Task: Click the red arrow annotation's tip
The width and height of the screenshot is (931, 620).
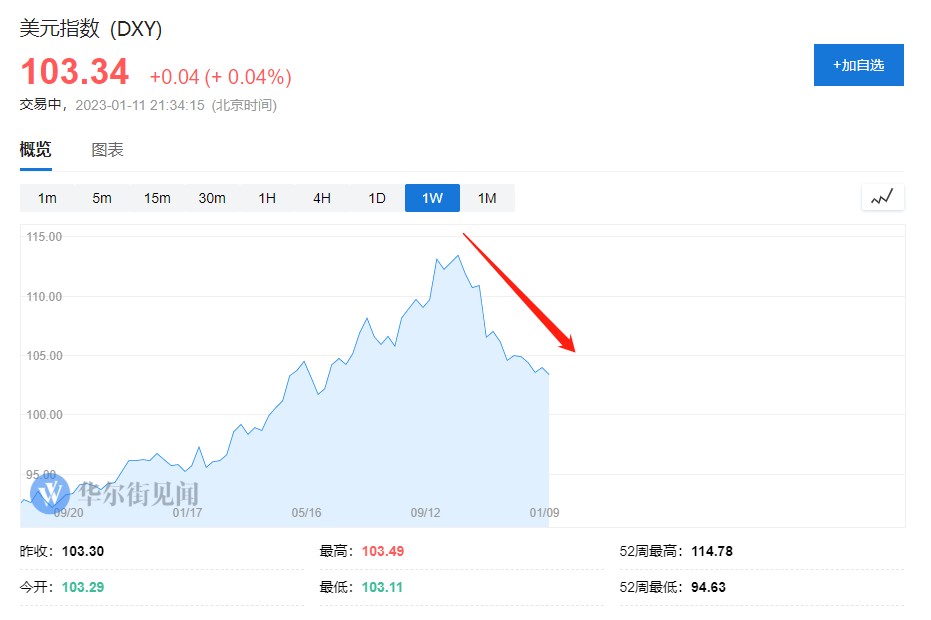Action: tap(575, 351)
